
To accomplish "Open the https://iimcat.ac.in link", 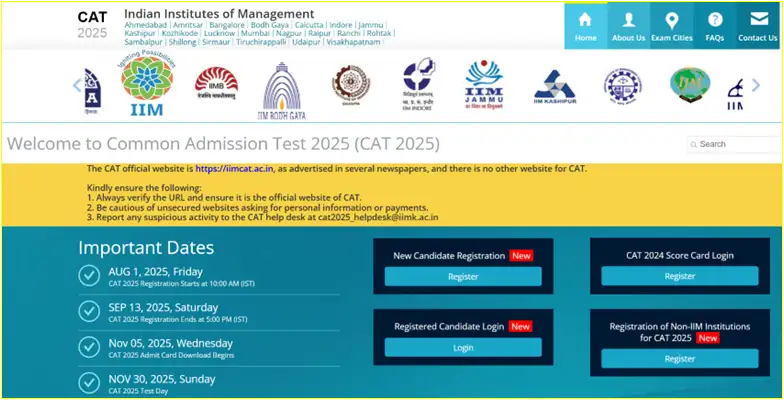I will [234, 169].
